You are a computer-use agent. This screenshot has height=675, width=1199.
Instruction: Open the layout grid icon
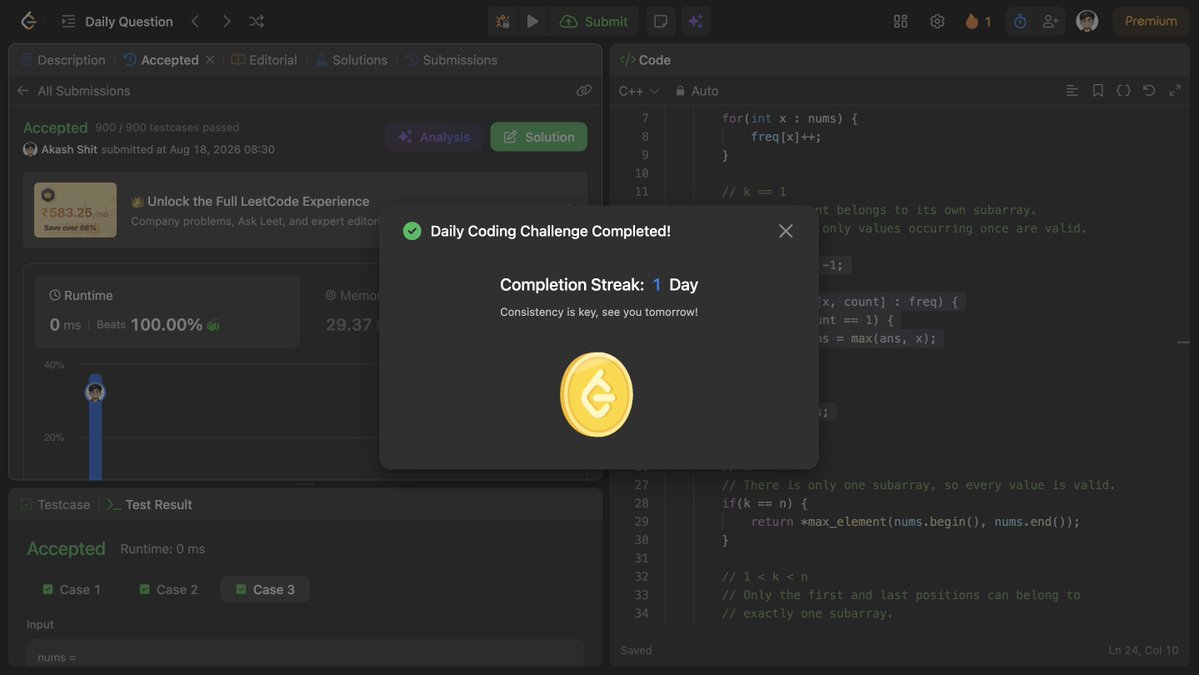click(x=901, y=21)
